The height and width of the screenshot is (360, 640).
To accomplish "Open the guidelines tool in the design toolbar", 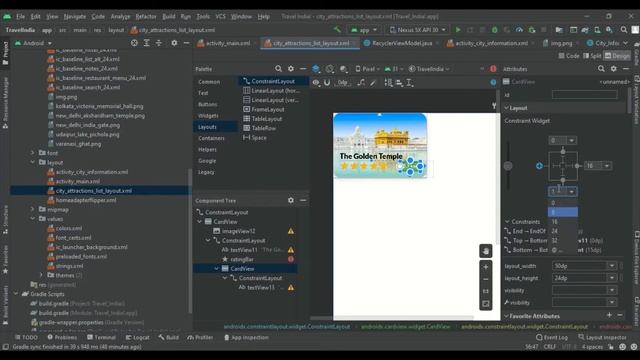I will pyautogui.click(x=410, y=83).
